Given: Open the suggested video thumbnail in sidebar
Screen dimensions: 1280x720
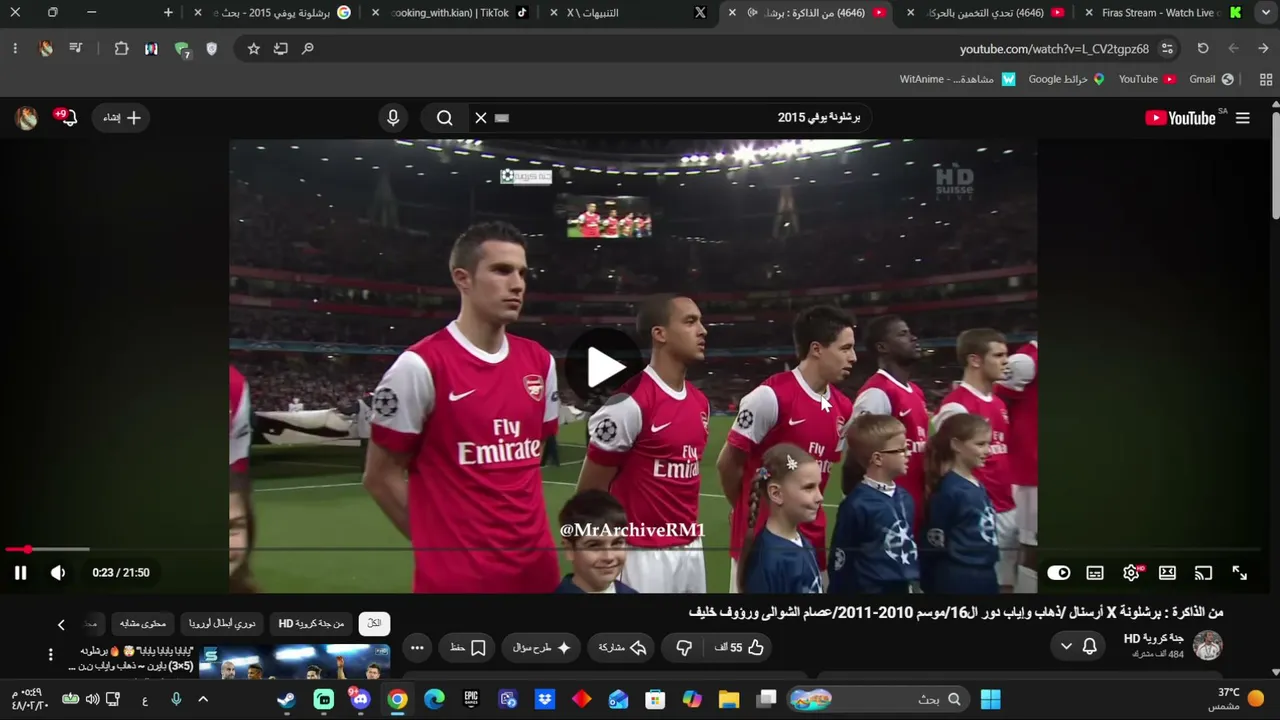Looking at the screenshot, I should point(295,662).
